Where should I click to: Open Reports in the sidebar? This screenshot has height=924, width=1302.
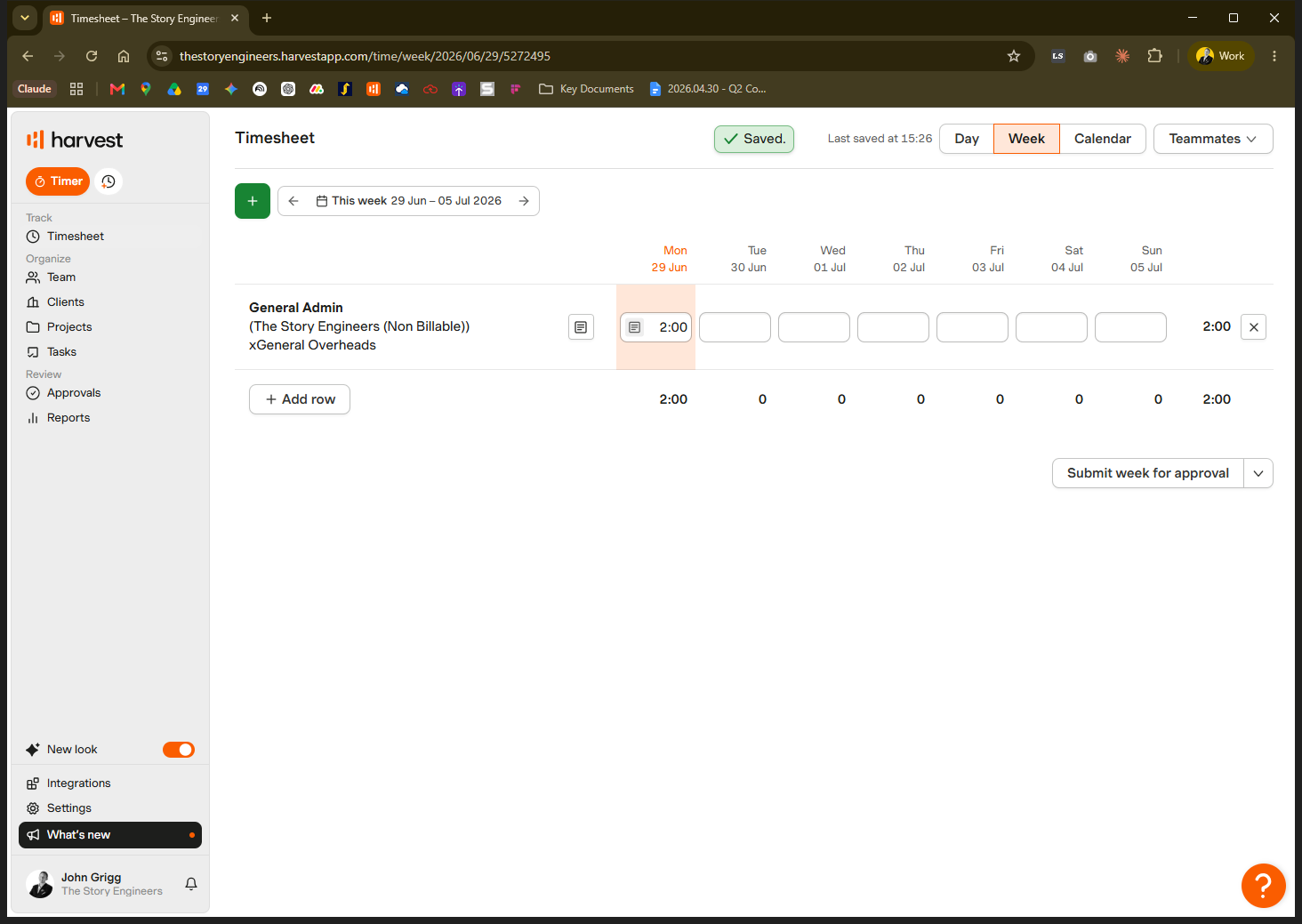click(68, 418)
